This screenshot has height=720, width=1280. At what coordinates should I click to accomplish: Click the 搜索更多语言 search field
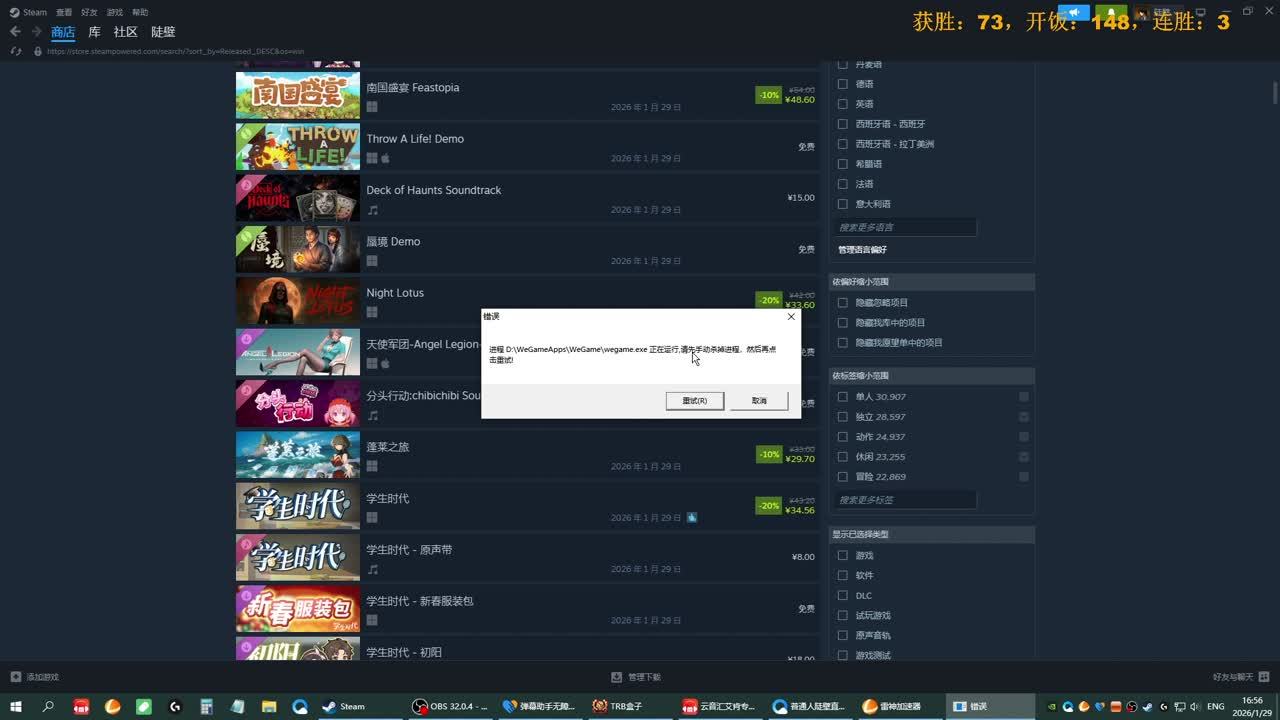tap(906, 227)
